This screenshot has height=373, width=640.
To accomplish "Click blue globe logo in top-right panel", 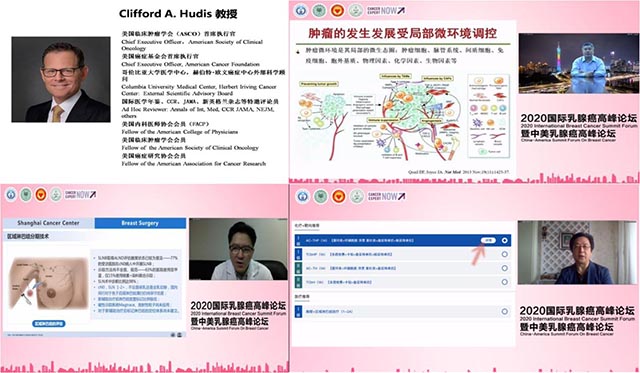I will (301, 11).
